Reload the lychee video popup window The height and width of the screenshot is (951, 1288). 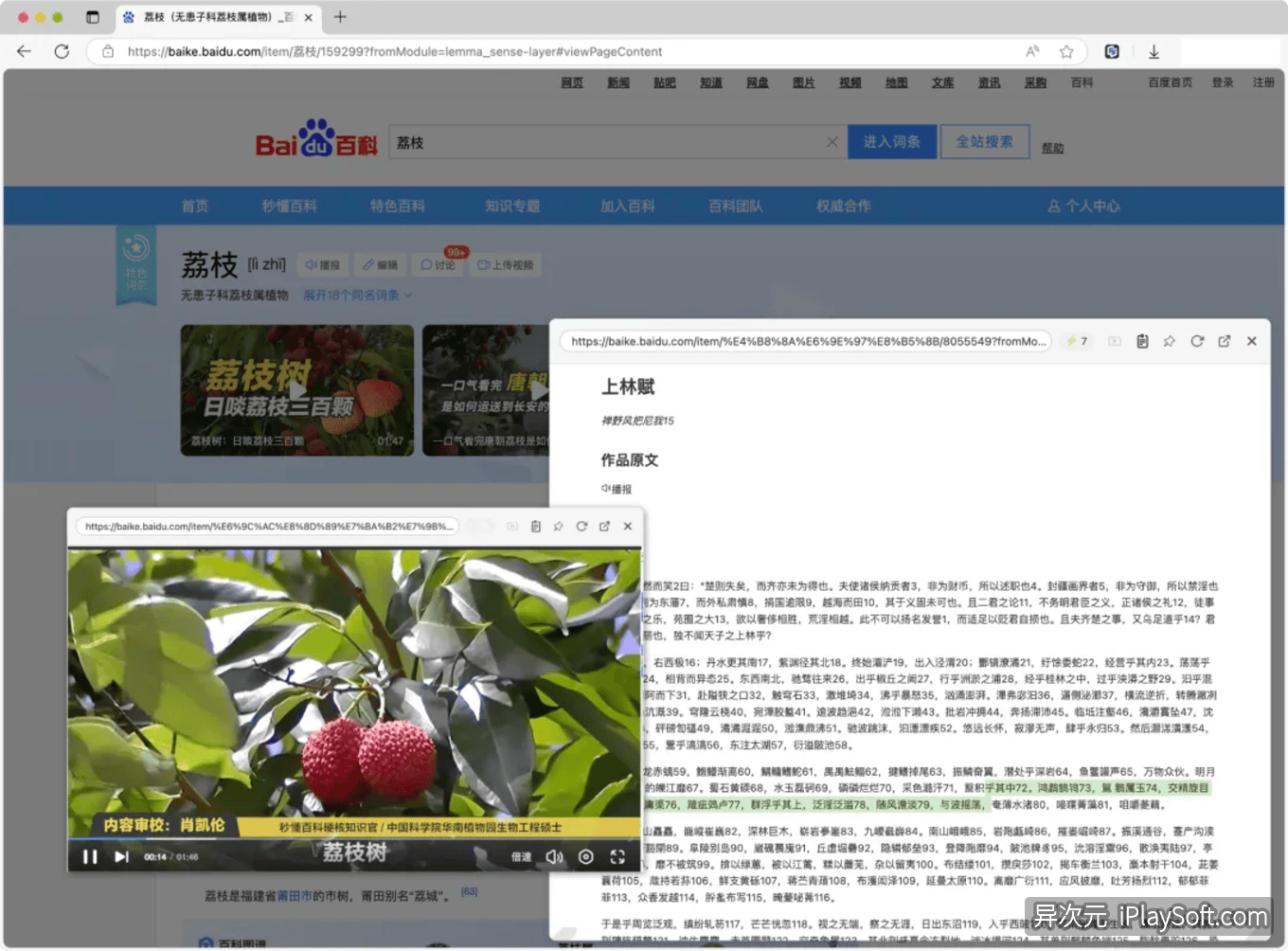point(581,527)
